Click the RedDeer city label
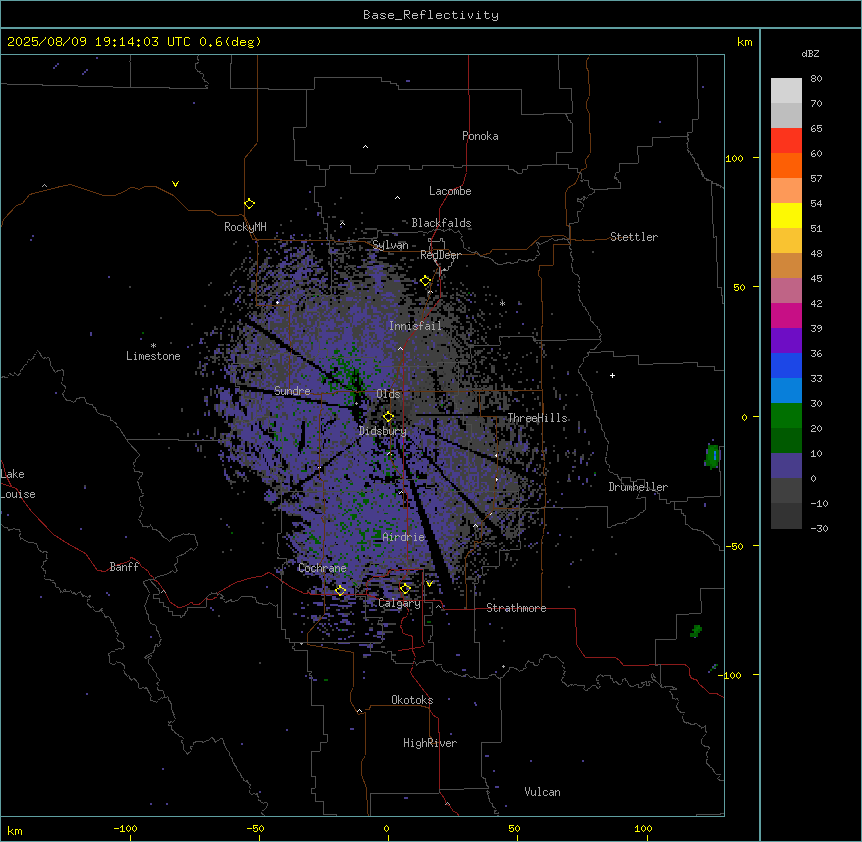 point(440,255)
